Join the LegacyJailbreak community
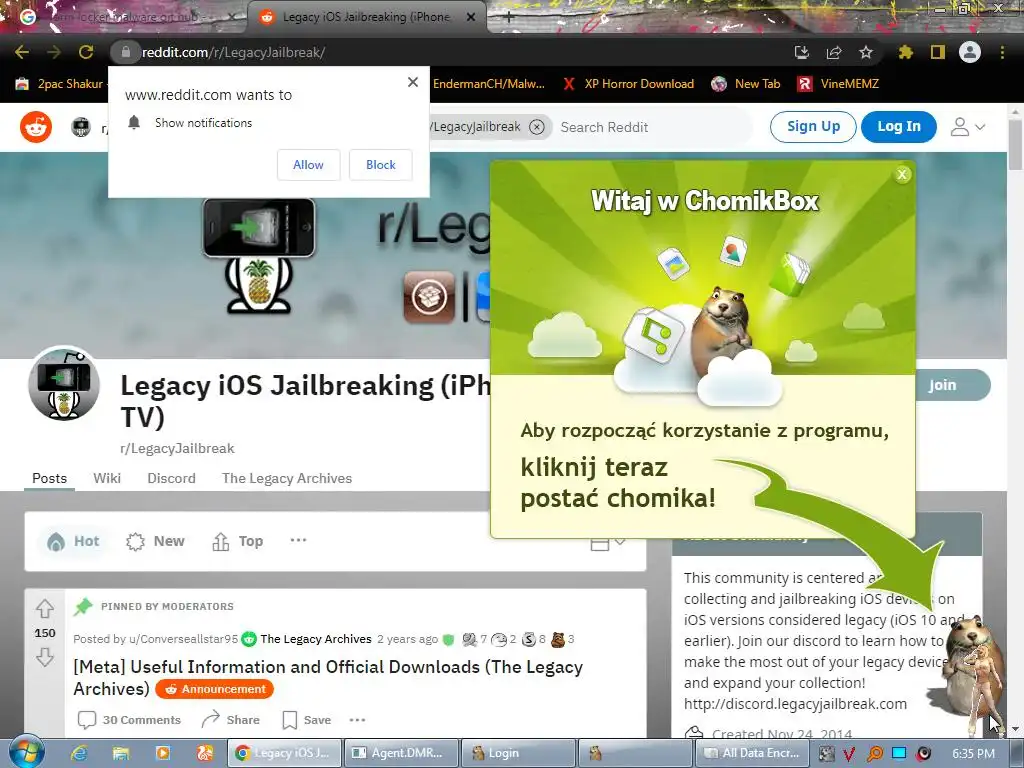This screenshot has height=768, width=1024. pos(952,385)
